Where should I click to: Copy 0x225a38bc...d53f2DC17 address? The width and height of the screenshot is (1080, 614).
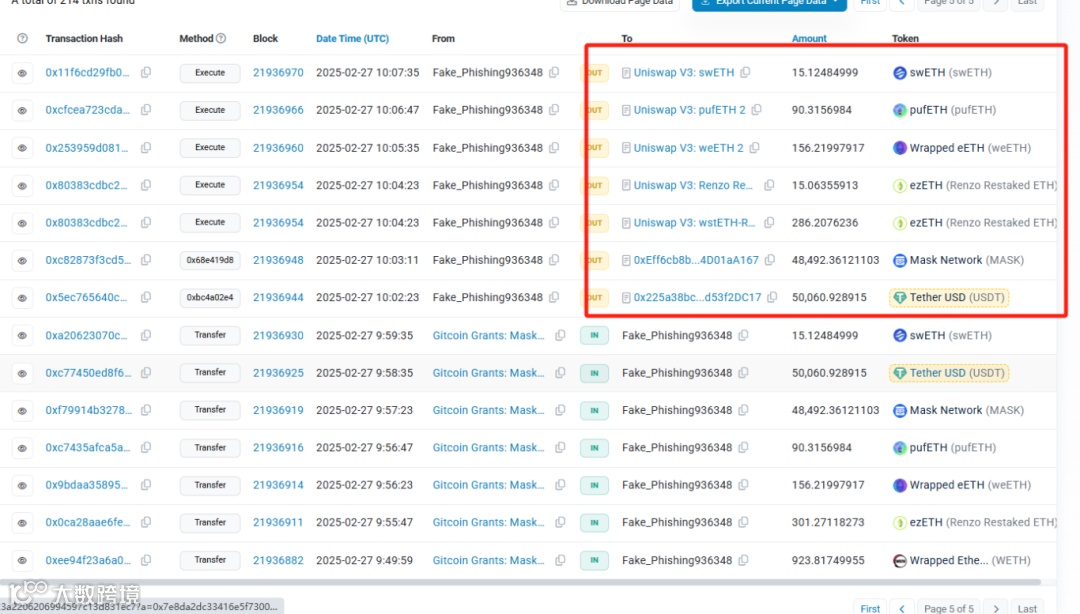coord(772,297)
